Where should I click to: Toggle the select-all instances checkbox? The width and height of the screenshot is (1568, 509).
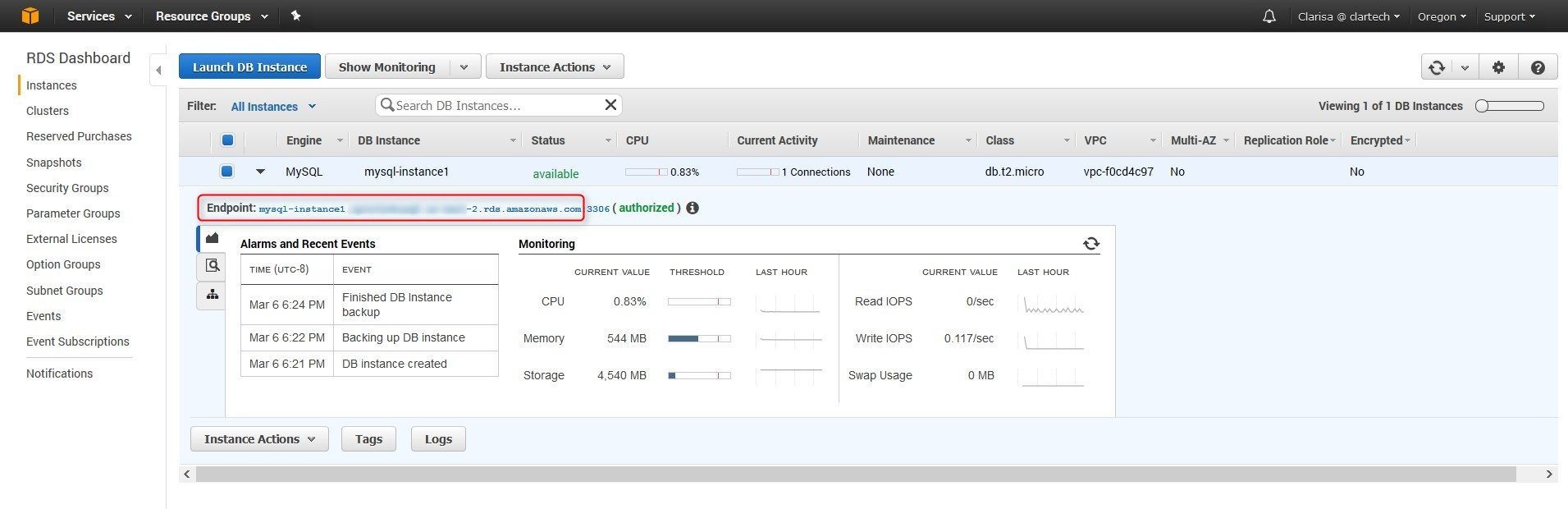(x=227, y=140)
